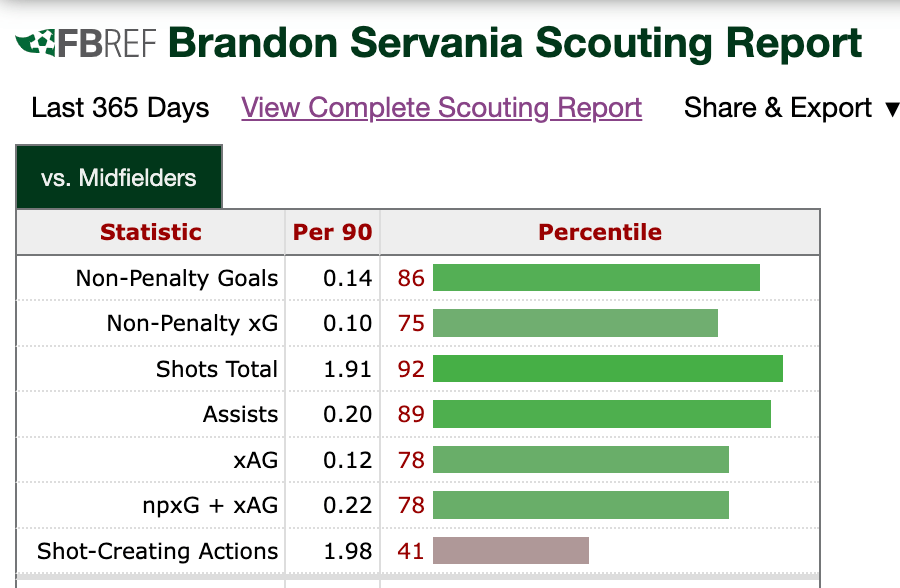Screen dimensions: 900x588
Task: Click the Shots Total green percentile bar
Action: coord(607,369)
